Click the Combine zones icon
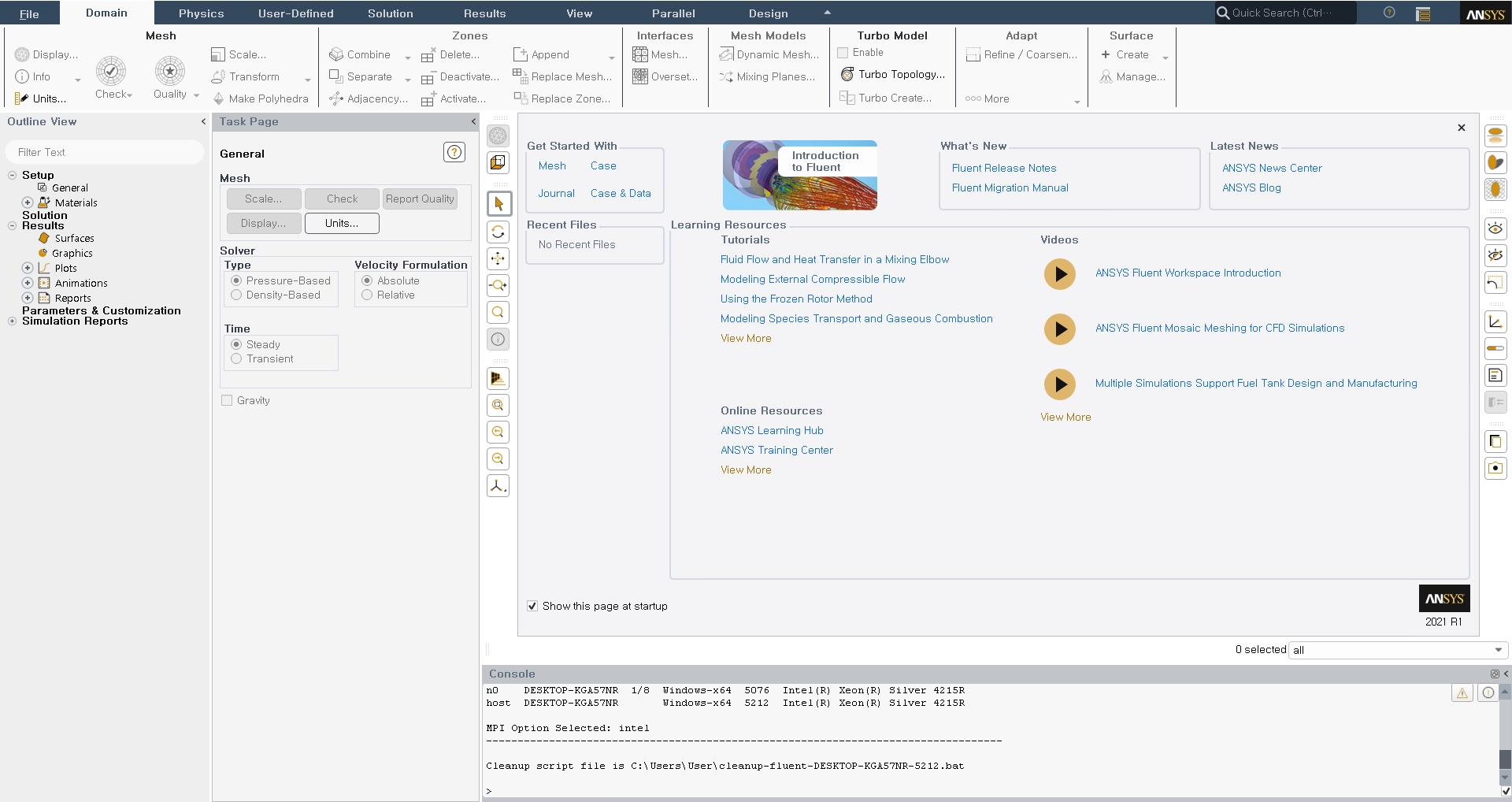This screenshot has height=802, width=1512. (x=336, y=54)
